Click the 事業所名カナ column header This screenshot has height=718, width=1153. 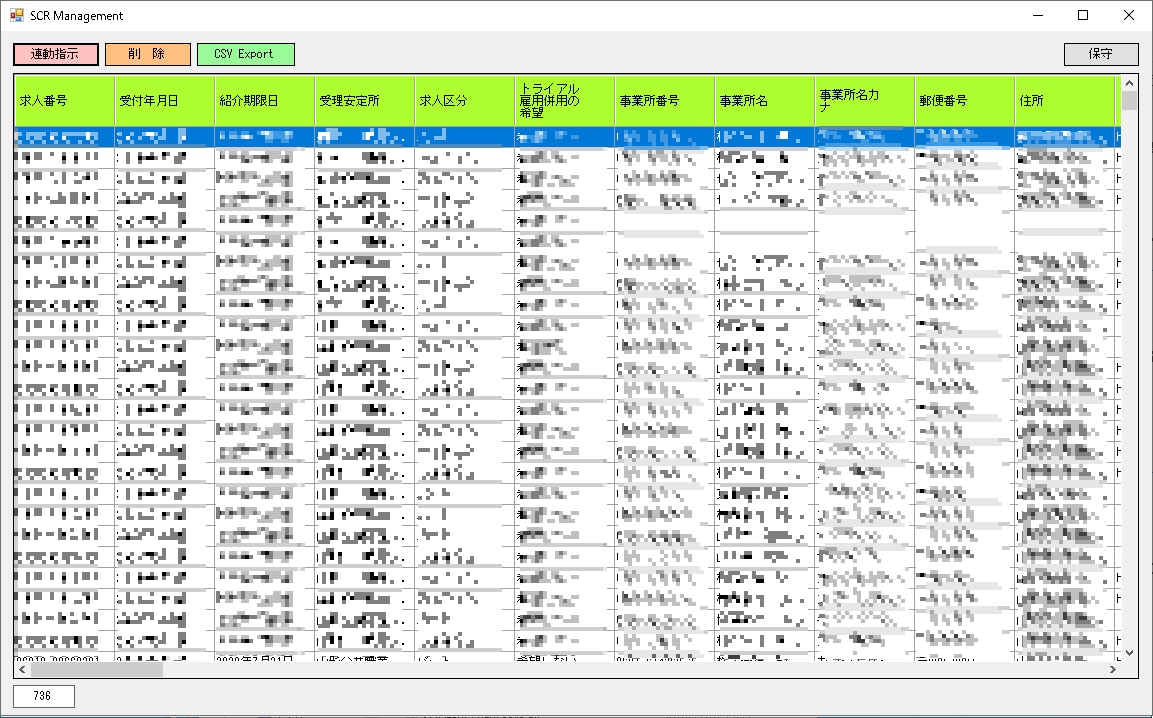point(865,101)
